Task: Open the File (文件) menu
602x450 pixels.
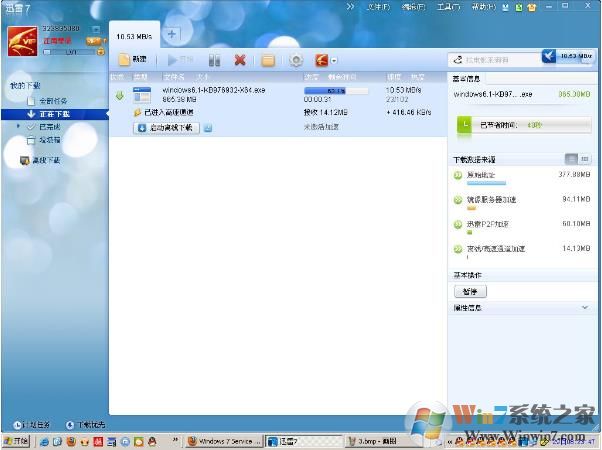Action: (x=378, y=7)
